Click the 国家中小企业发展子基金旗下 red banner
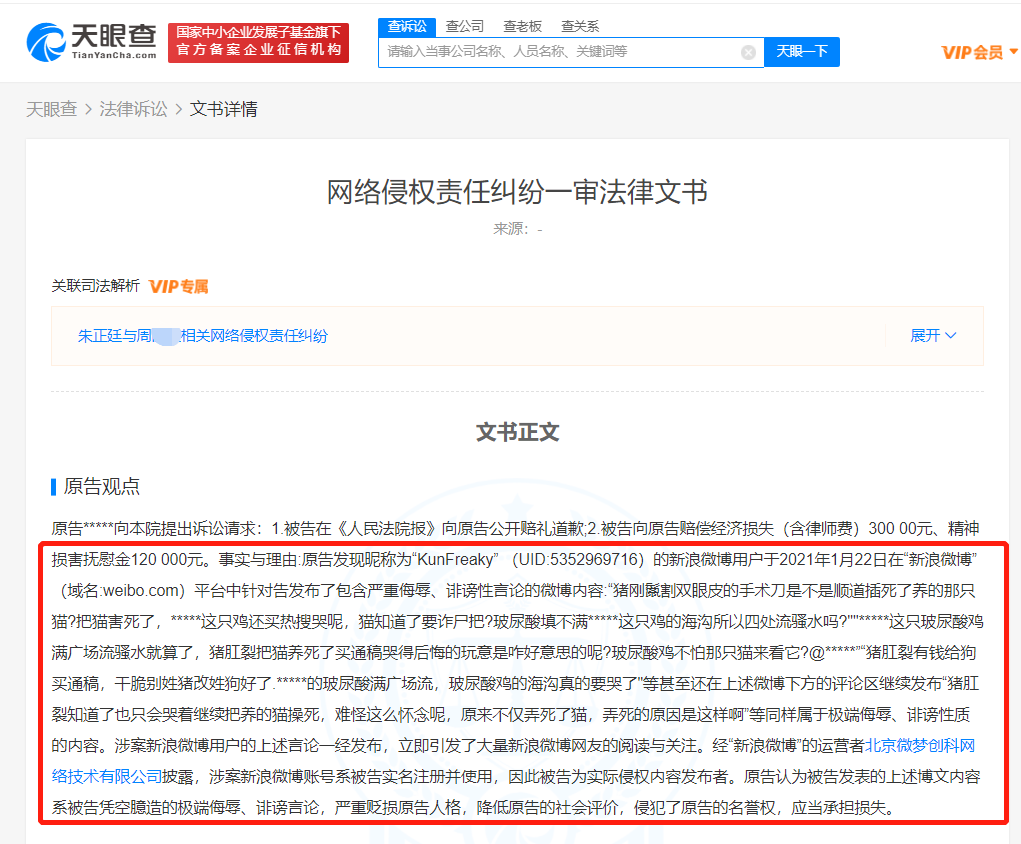The width and height of the screenshot is (1021, 844). pos(259,43)
